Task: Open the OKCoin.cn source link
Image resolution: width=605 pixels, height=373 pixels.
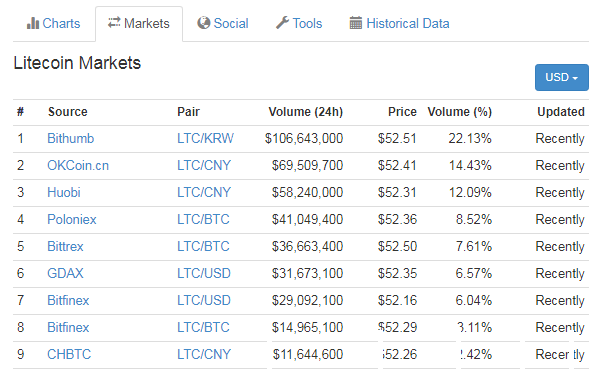Action: click(x=78, y=165)
